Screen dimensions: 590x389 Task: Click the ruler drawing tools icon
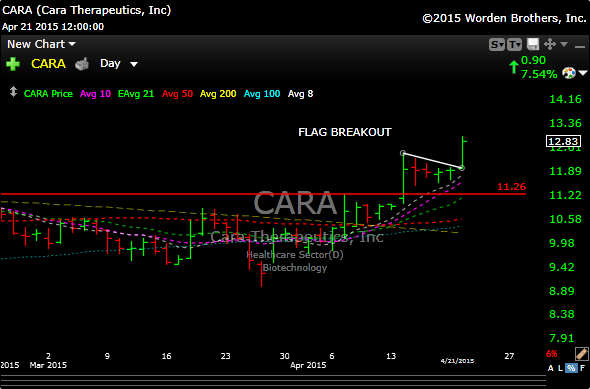(581, 354)
